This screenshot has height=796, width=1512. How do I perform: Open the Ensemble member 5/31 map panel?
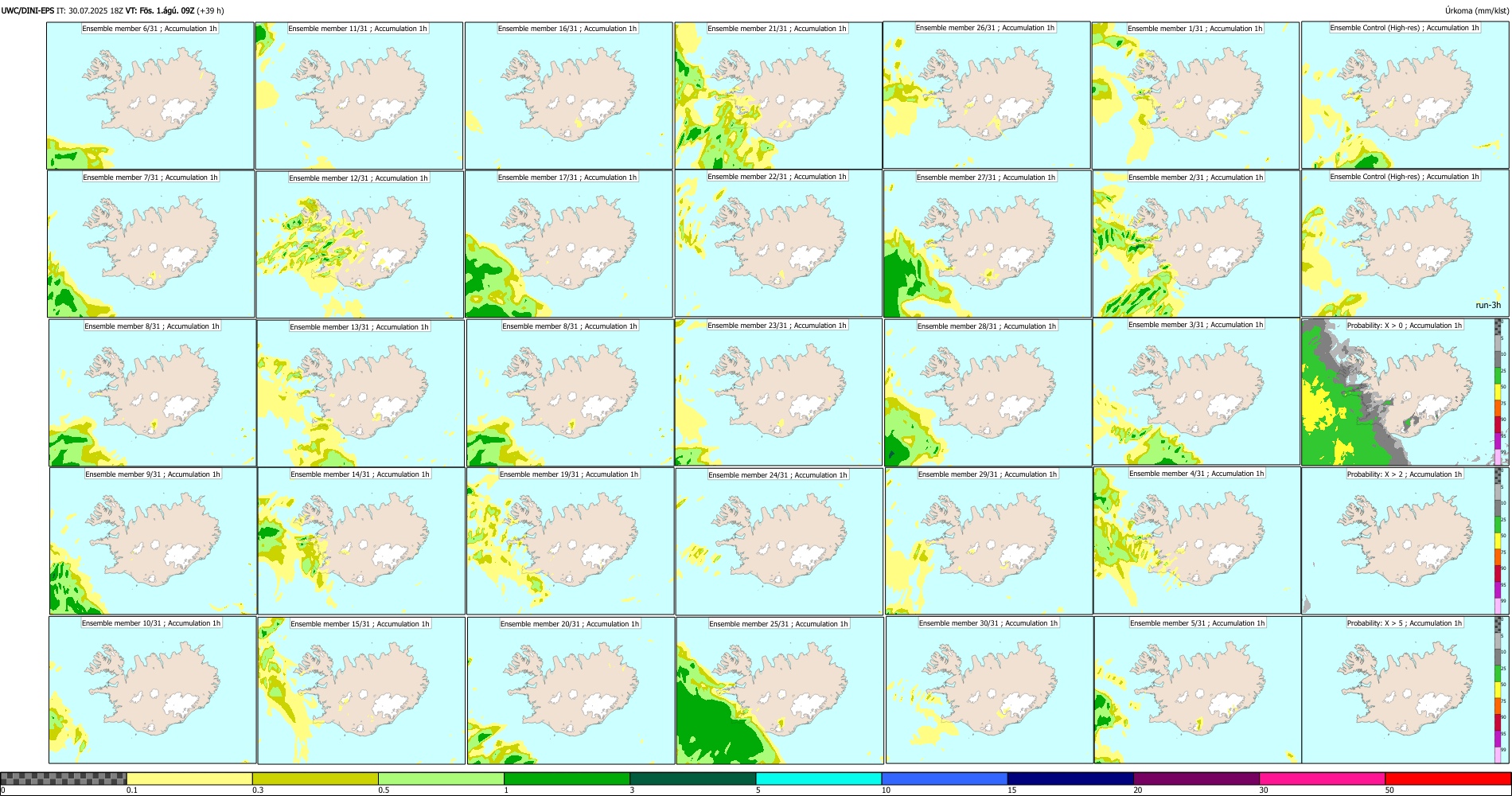coord(1198,690)
